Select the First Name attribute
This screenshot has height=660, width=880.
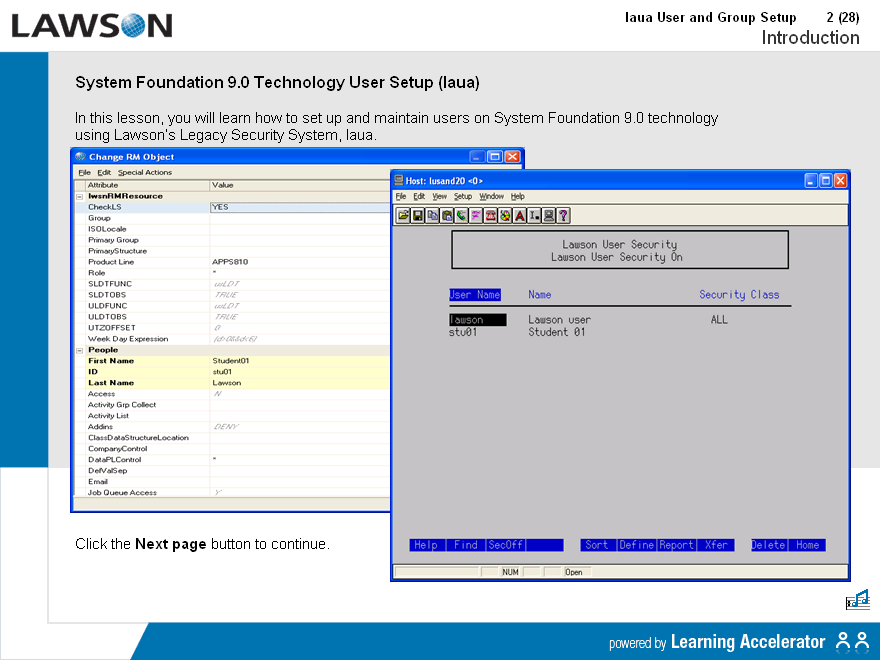point(111,361)
